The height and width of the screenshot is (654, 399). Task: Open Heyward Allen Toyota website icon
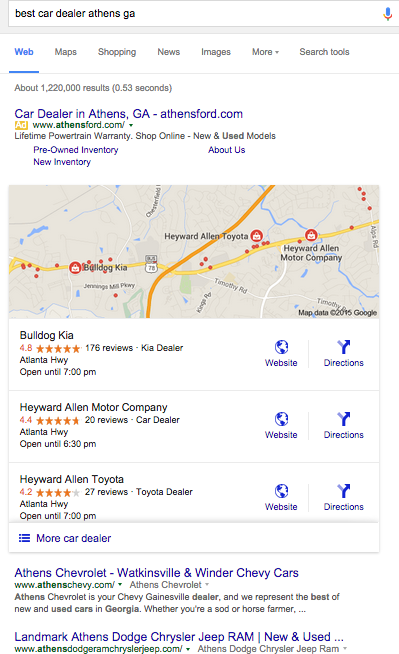pyautogui.click(x=281, y=491)
